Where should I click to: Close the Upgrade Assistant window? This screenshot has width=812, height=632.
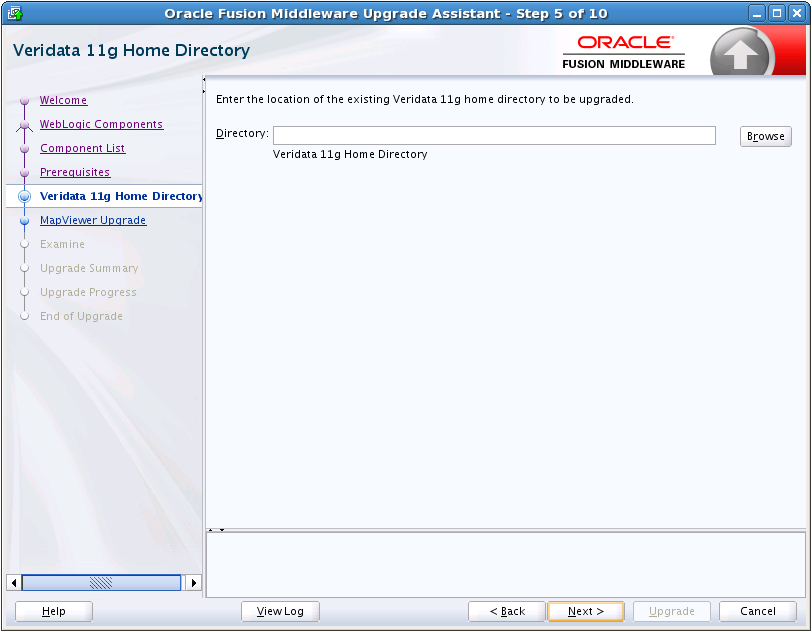(796, 13)
